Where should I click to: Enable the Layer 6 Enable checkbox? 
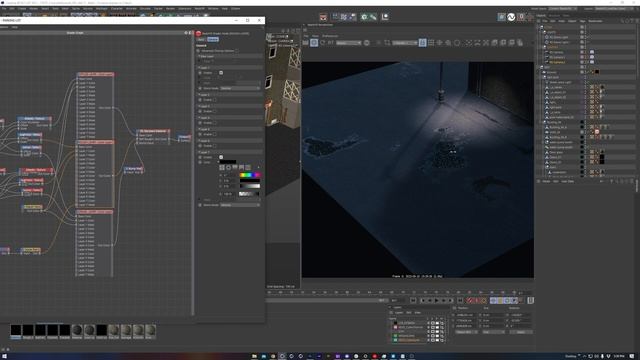tap(215, 146)
